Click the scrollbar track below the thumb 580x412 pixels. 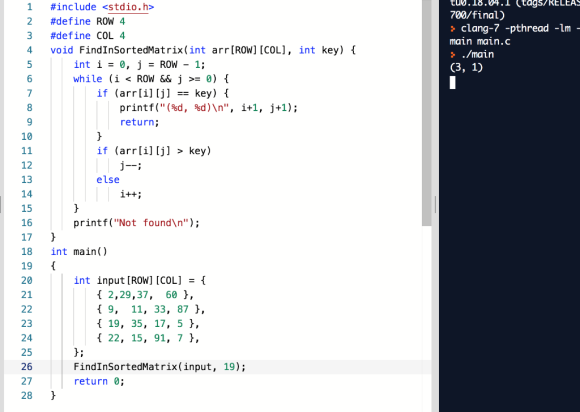(426, 318)
